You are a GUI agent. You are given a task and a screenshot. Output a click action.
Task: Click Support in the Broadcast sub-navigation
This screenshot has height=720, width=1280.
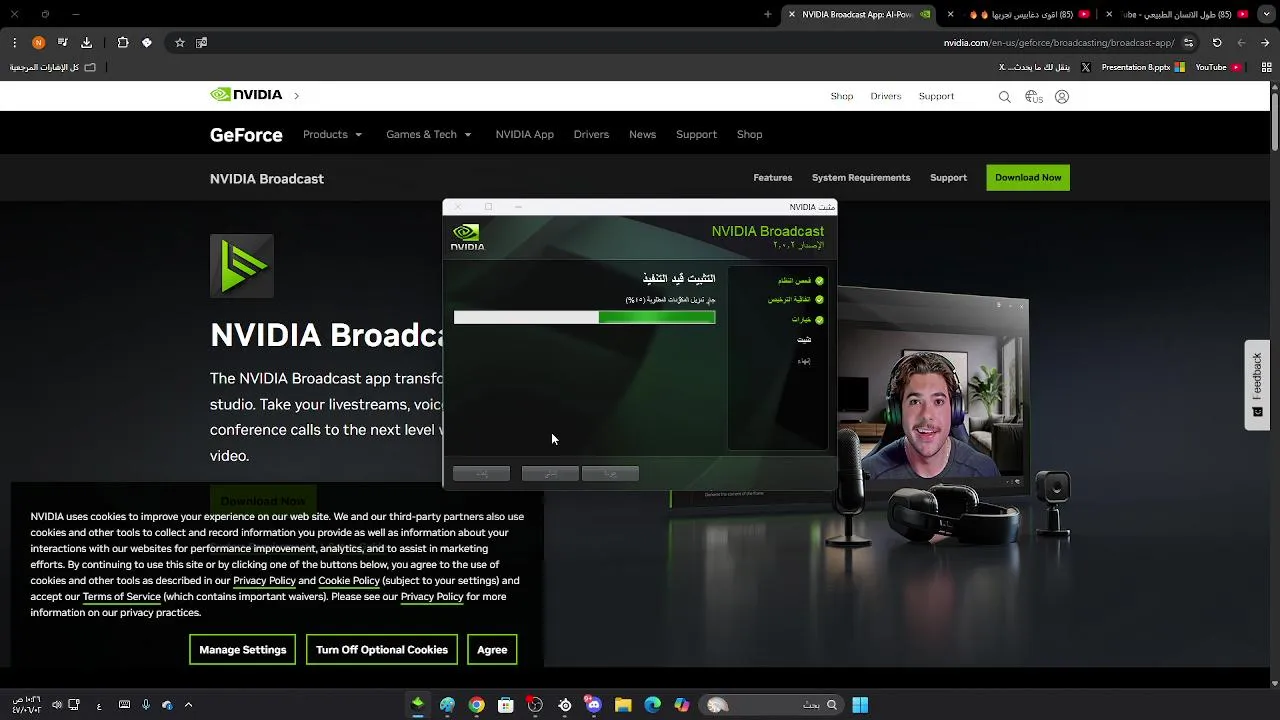coord(948,178)
